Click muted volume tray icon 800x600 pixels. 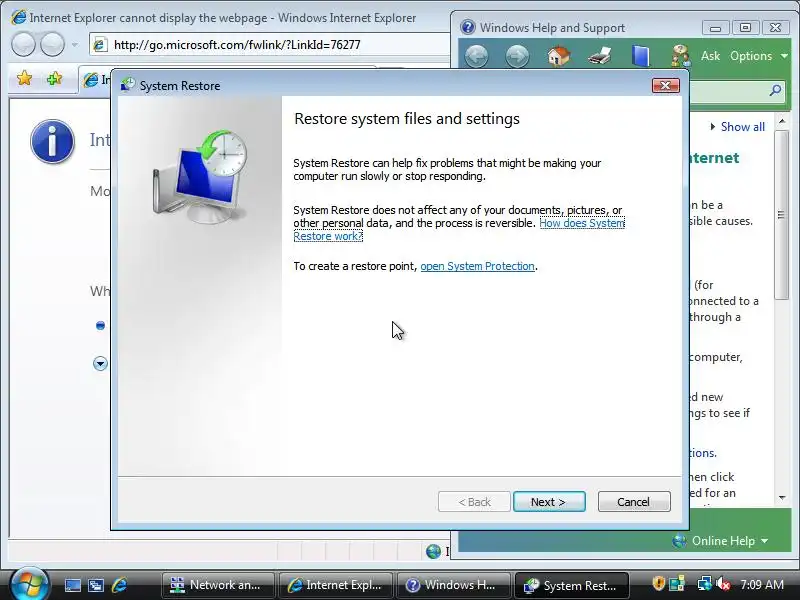723,584
